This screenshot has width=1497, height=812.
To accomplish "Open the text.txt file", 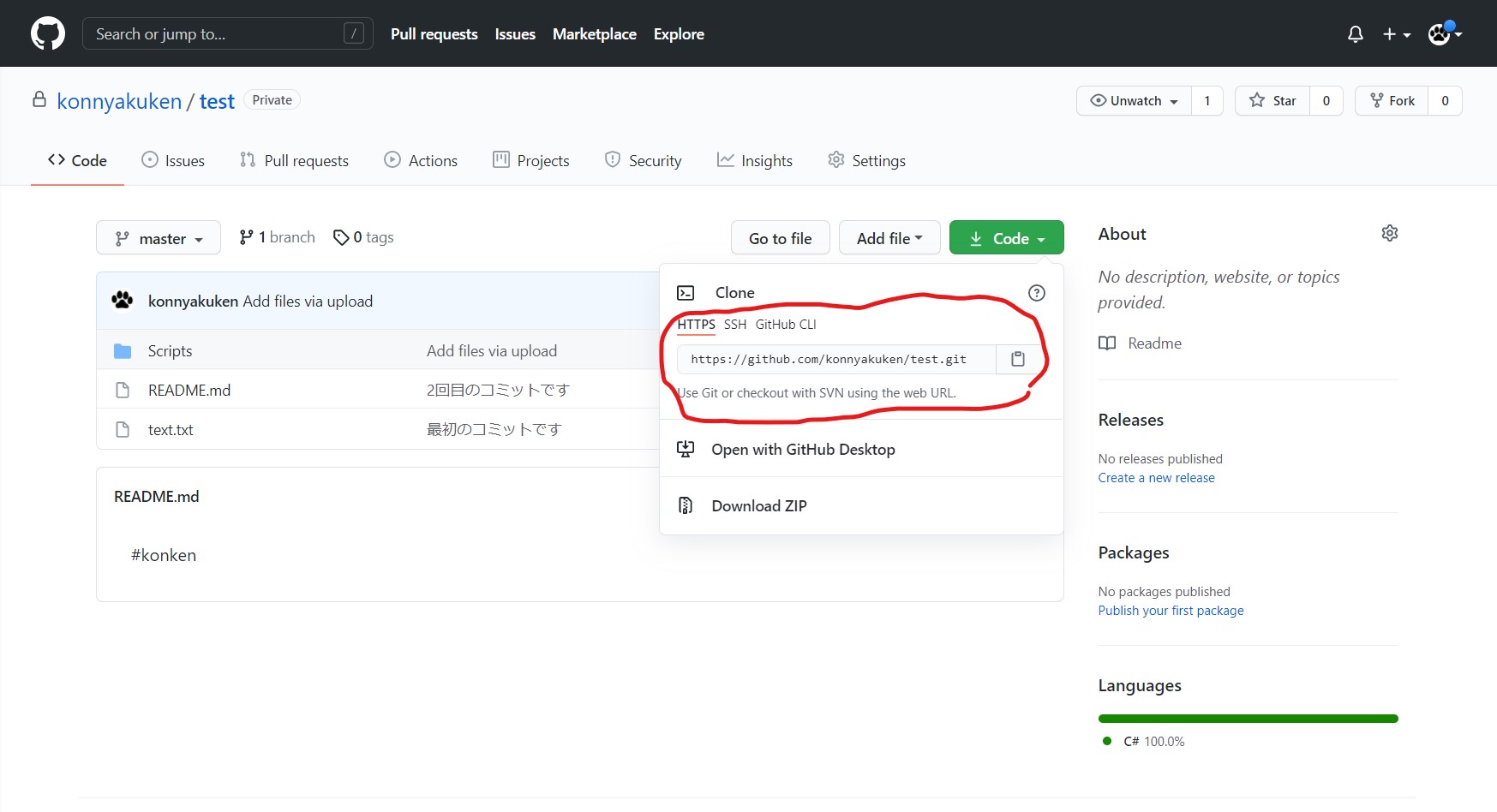I will pyautogui.click(x=171, y=430).
